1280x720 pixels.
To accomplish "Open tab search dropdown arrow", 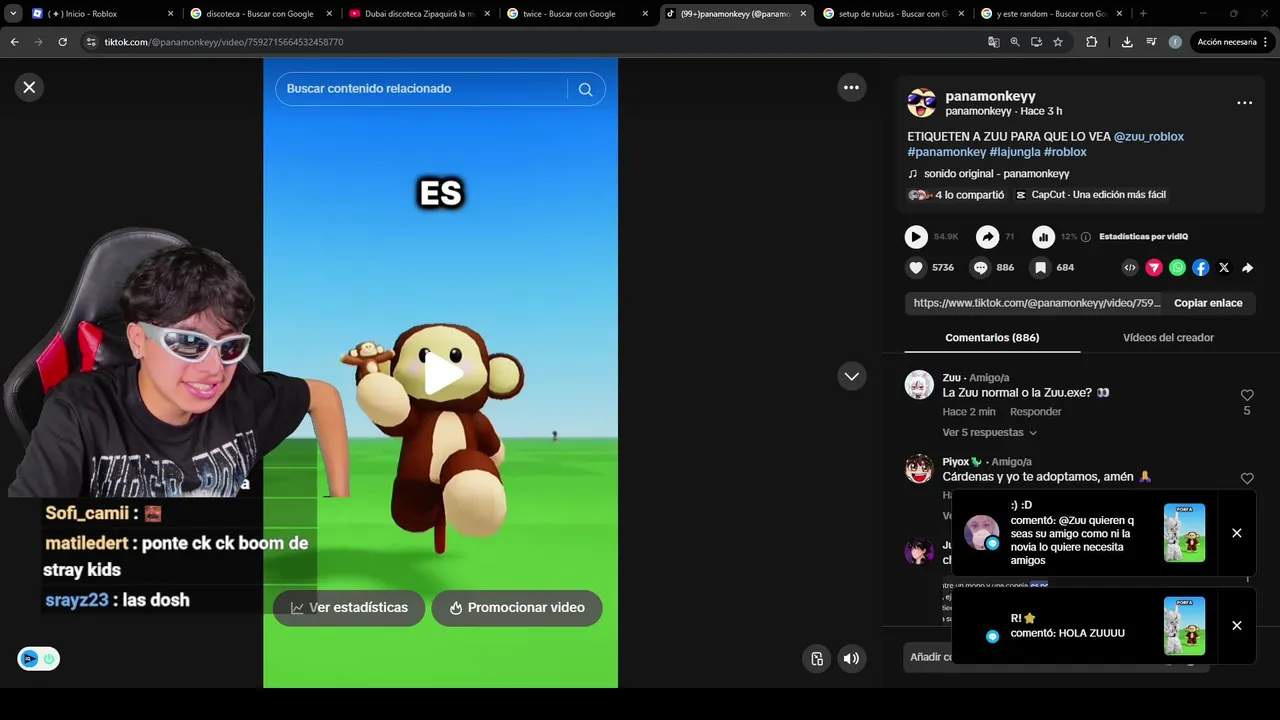I will (12, 14).
